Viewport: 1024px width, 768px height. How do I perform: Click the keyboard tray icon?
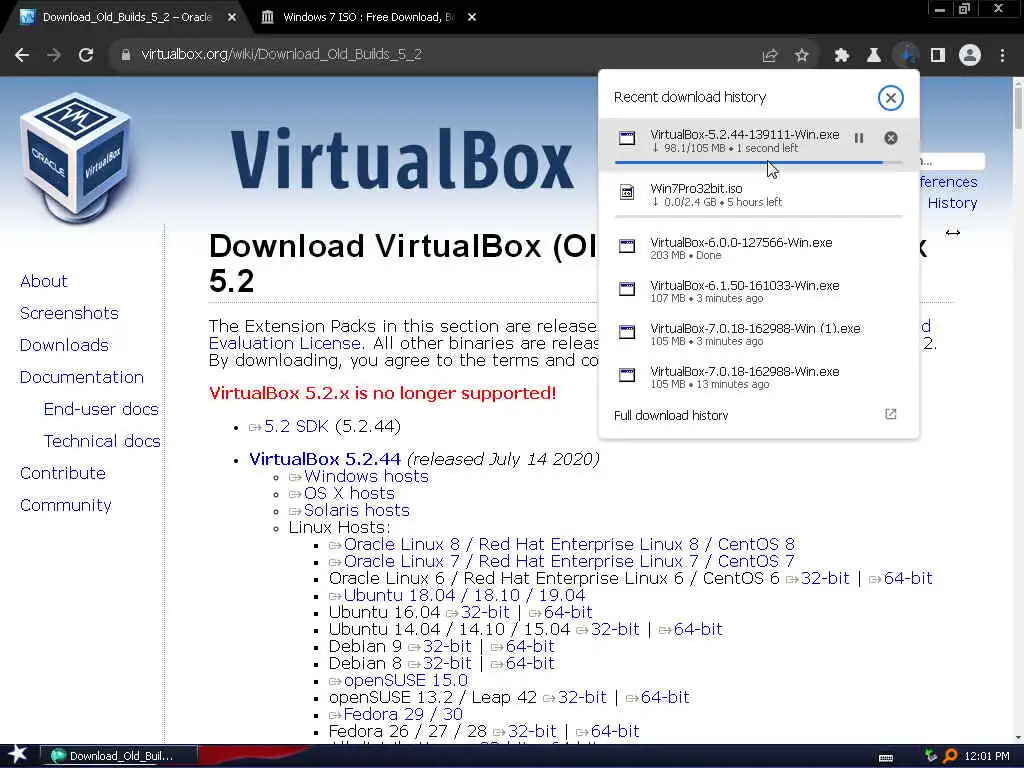pos(886,758)
